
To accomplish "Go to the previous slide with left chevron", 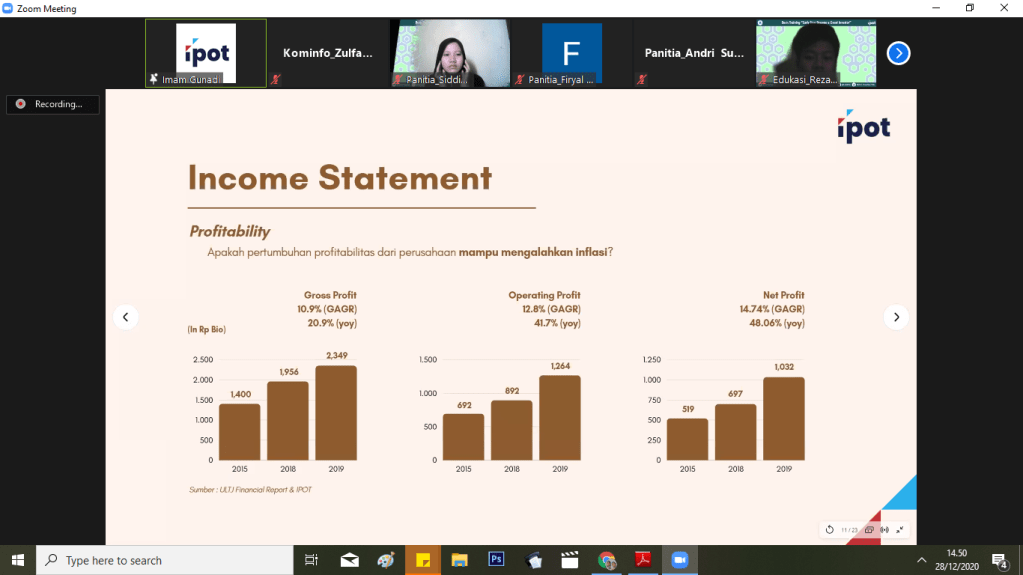I will coord(125,317).
